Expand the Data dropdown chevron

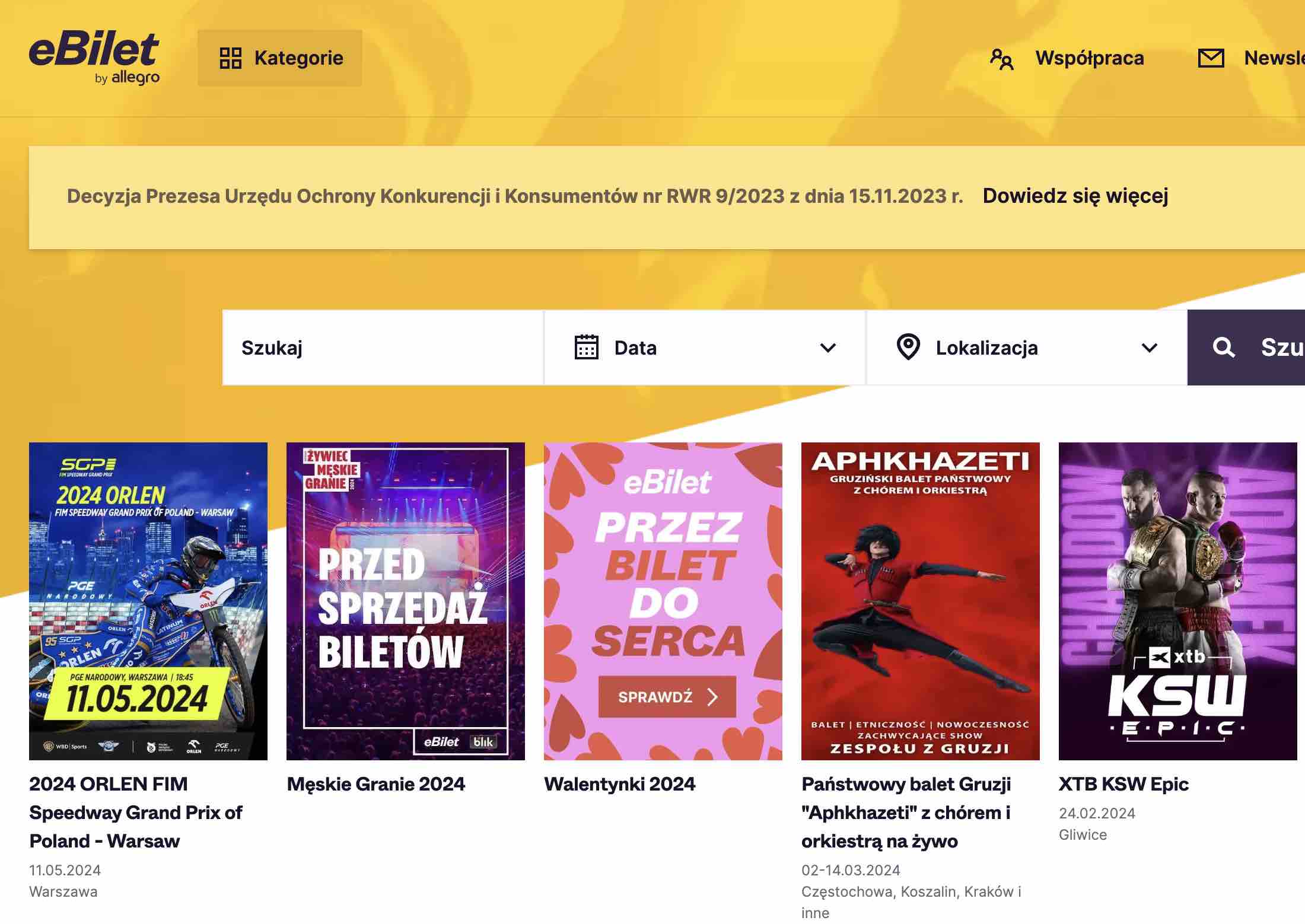828,348
